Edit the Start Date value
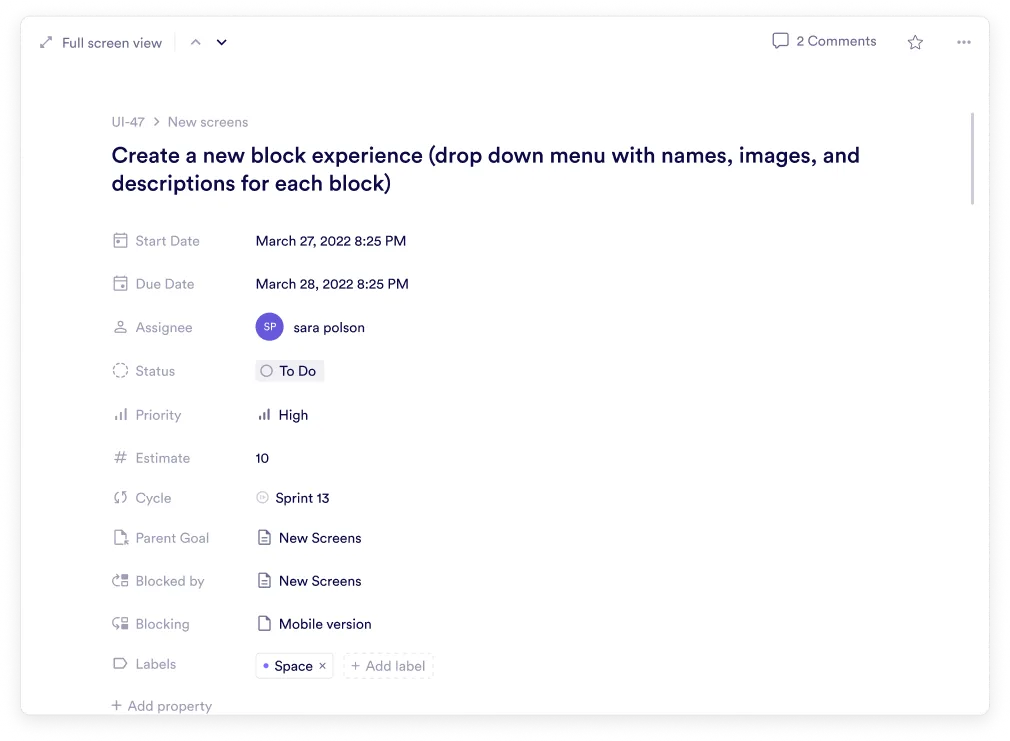This screenshot has height=741, width=1010. [331, 241]
